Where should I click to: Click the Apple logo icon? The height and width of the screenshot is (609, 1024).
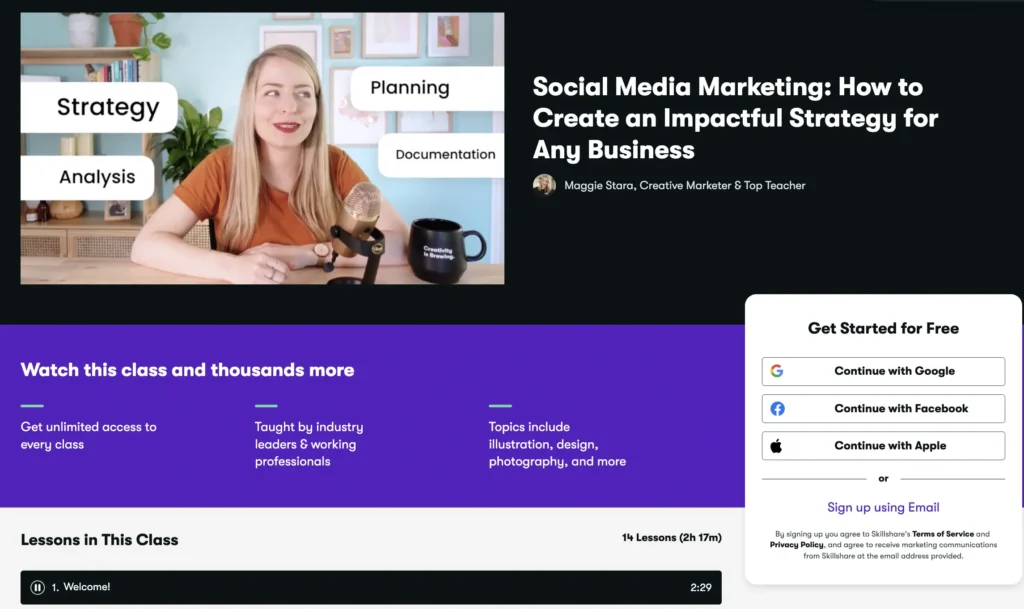pyautogui.click(x=777, y=446)
